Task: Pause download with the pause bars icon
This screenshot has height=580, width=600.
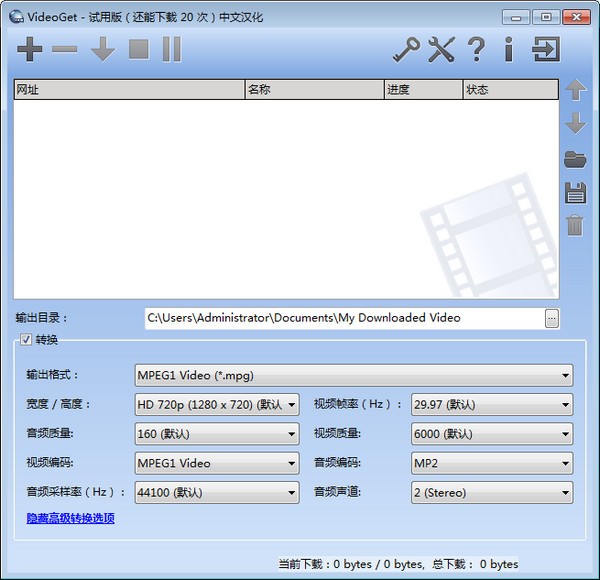Action: 172,49
